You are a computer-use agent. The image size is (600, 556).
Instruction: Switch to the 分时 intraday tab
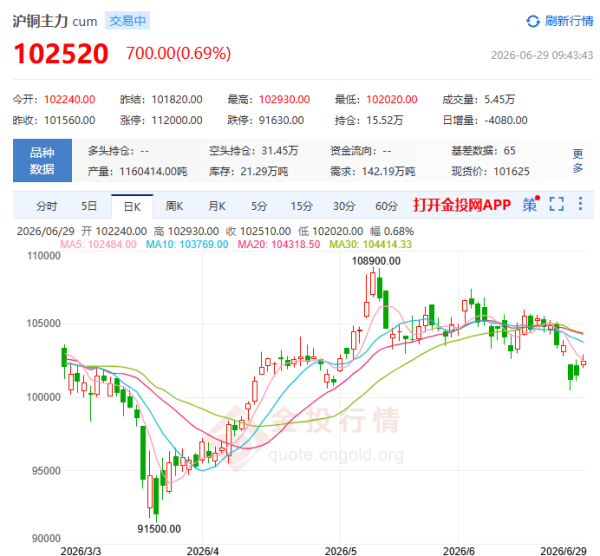tap(47, 206)
